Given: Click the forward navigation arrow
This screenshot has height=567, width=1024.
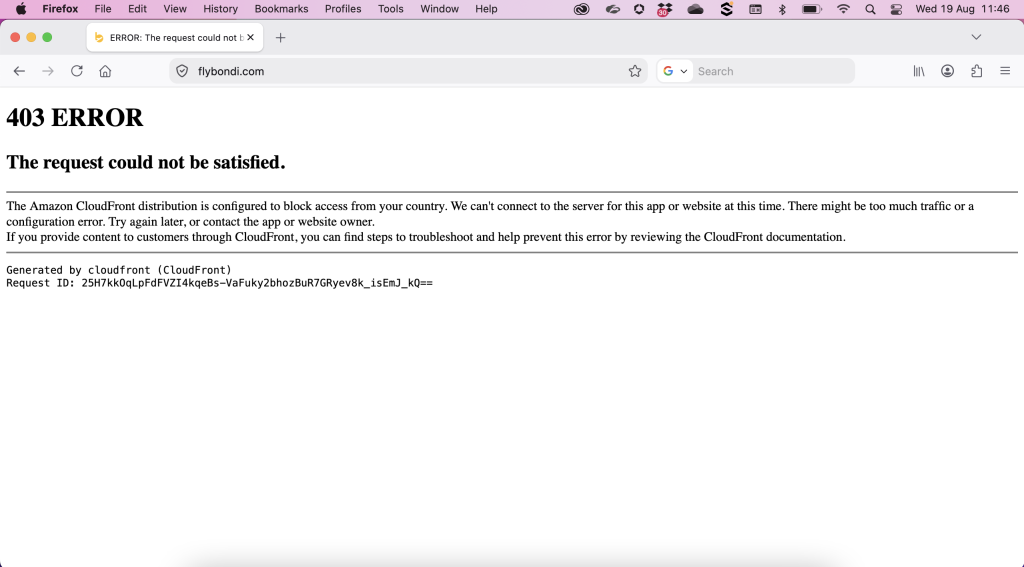Looking at the screenshot, I should tap(48, 71).
